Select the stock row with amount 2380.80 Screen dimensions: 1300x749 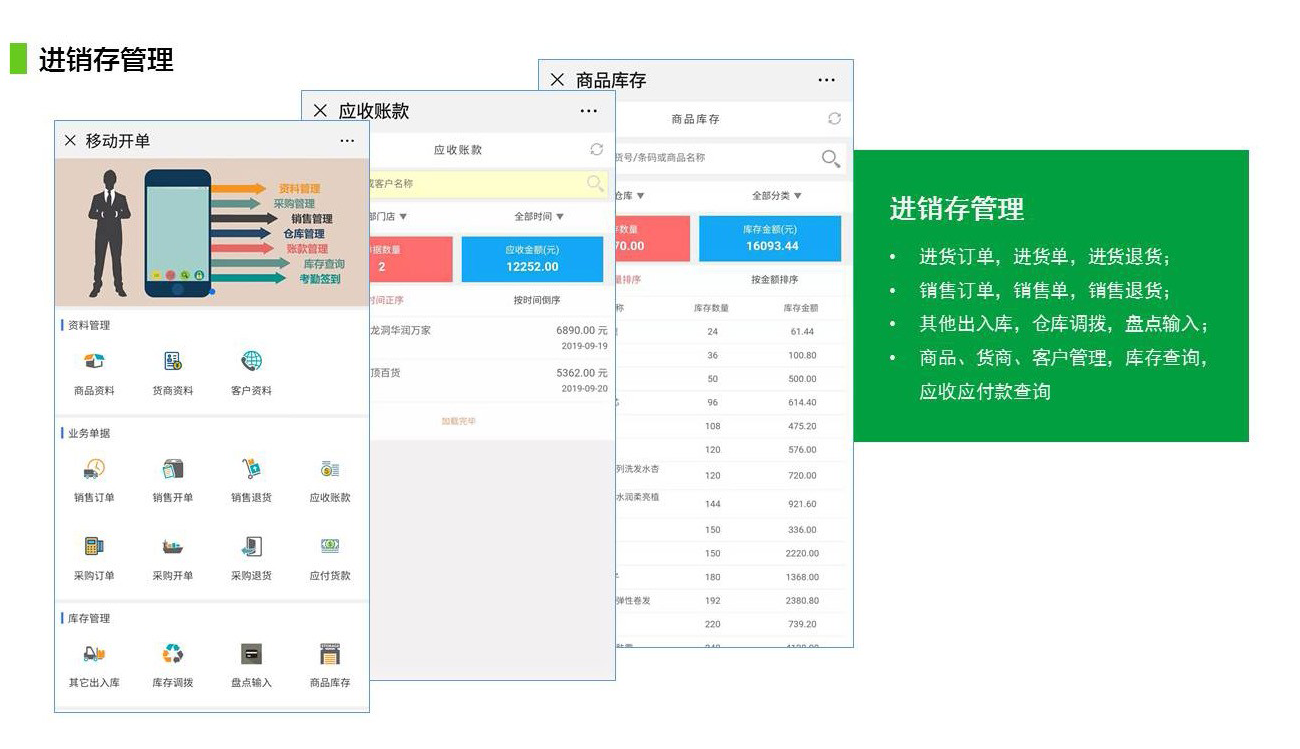732,601
